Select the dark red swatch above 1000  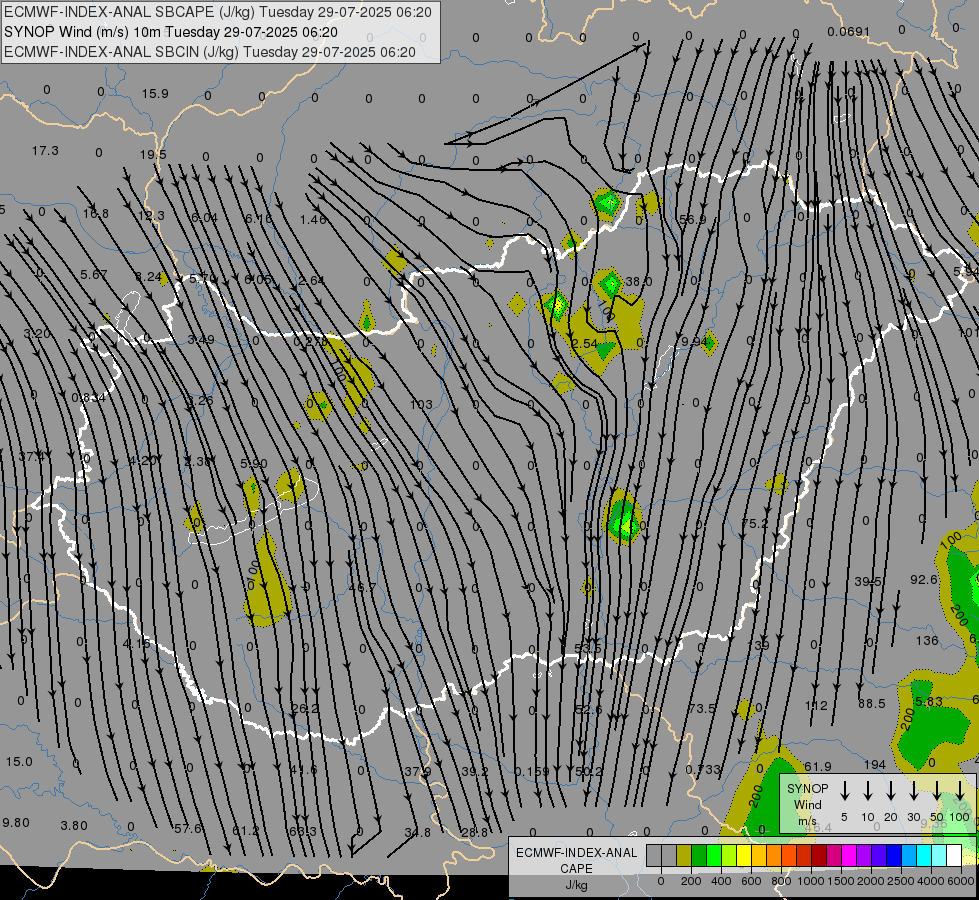pyautogui.click(x=819, y=856)
